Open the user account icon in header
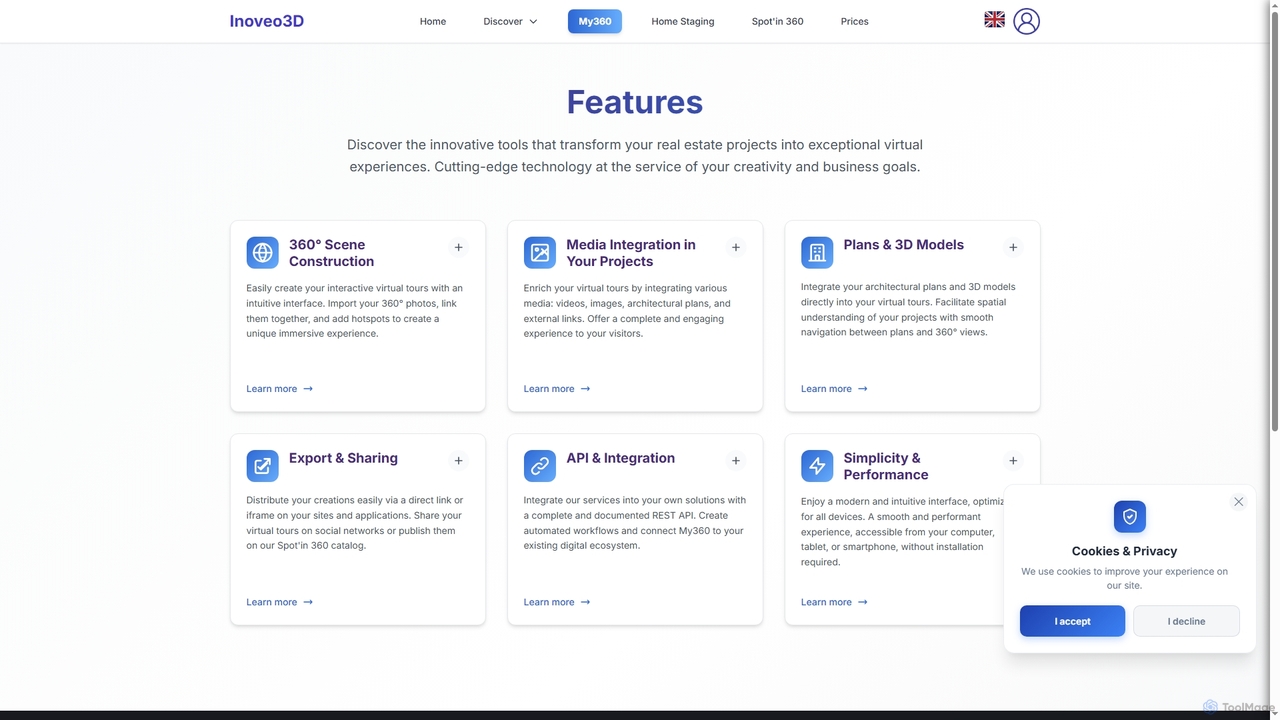 (1026, 21)
